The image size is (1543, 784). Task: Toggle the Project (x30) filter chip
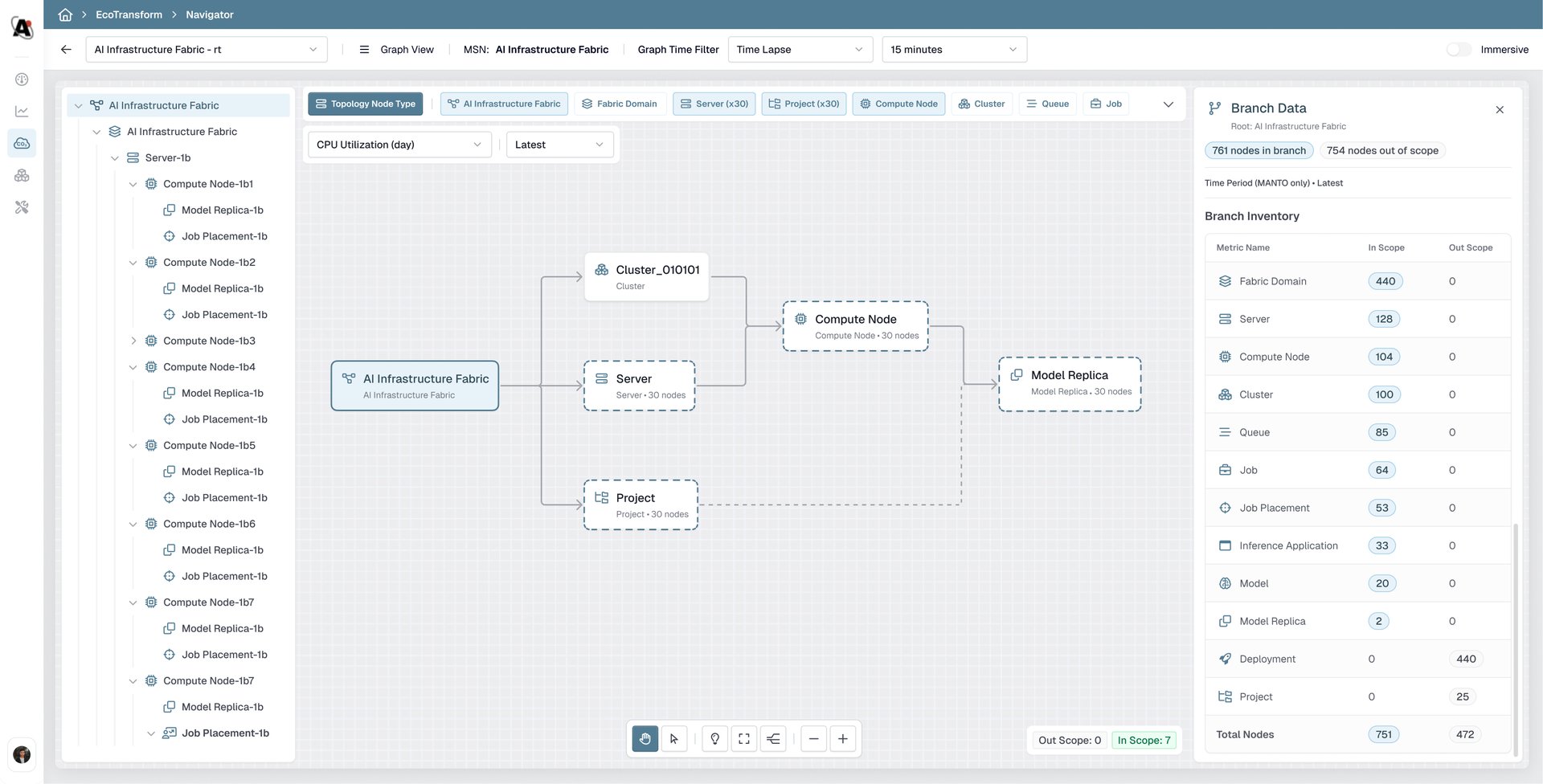pyautogui.click(x=804, y=104)
